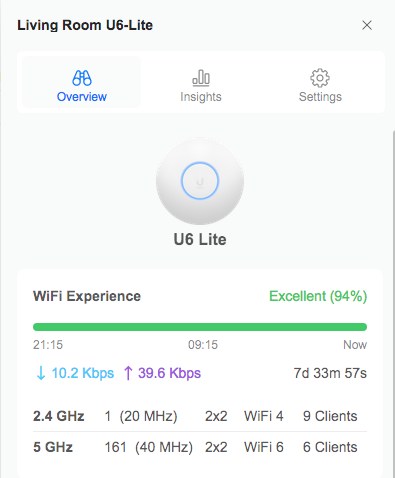Screen dimensions: 395x478
Task: Click the green WiFi Experience bar
Action: click(200, 327)
